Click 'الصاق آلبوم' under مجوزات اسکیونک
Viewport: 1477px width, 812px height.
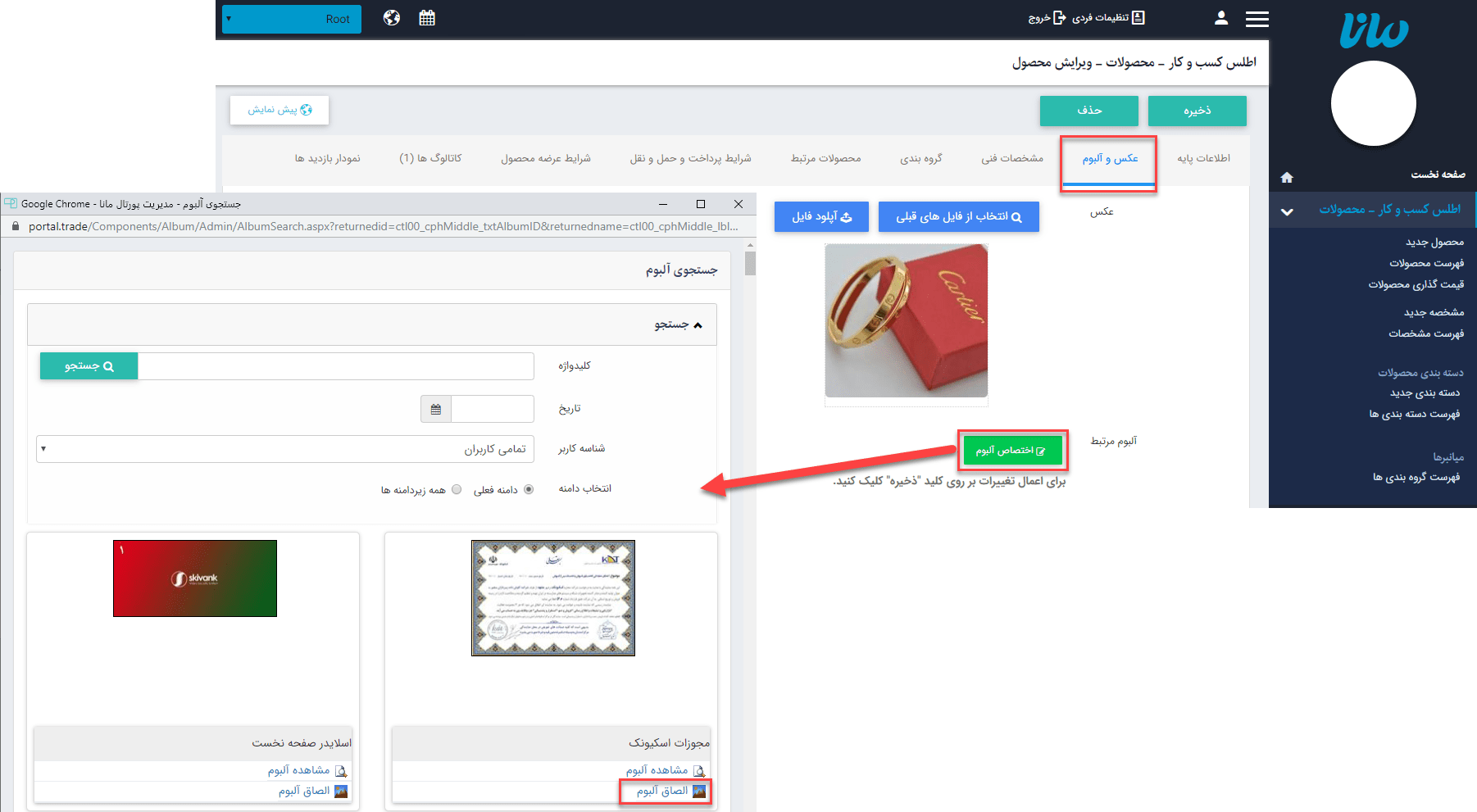[662, 791]
